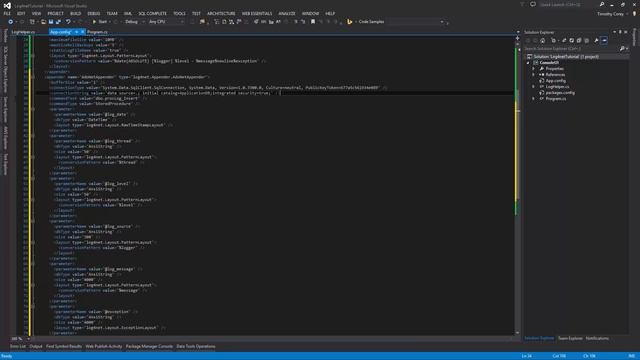The width and height of the screenshot is (640, 360).
Task: Expand the Program.cs node
Action: pyautogui.click(x=533, y=98)
